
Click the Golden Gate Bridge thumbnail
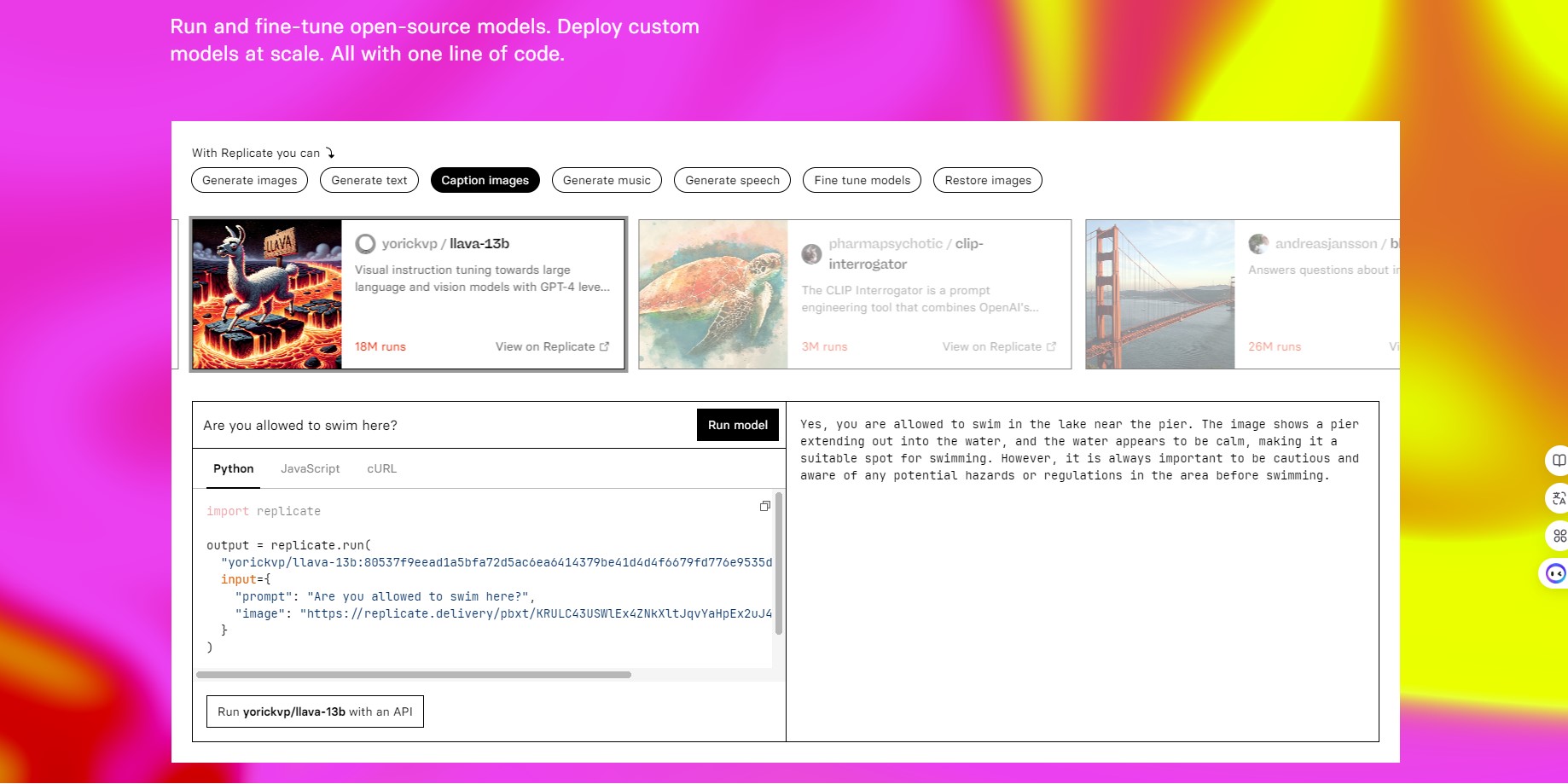tap(1160, 294)
